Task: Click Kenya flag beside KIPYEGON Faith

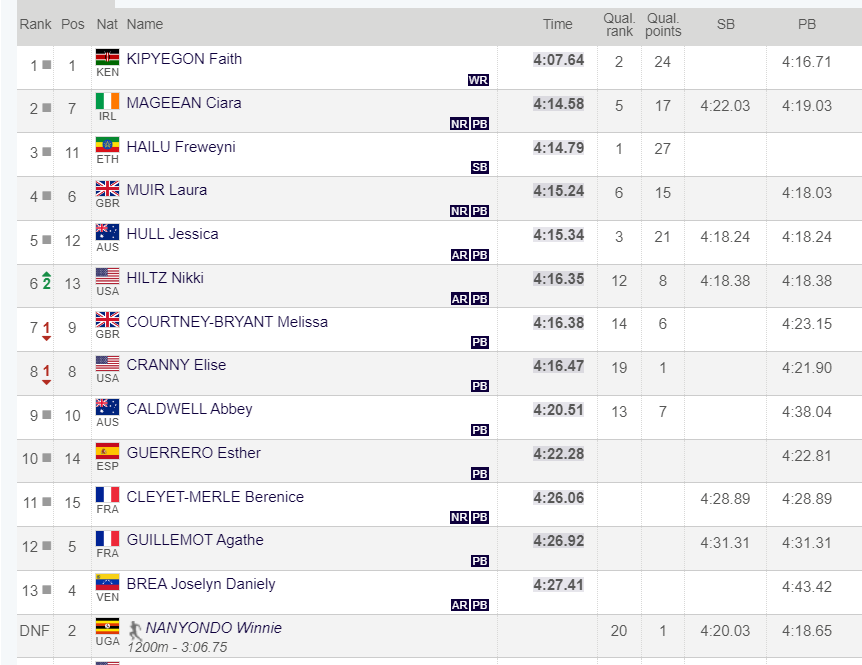Action: [x=107, y=57]
